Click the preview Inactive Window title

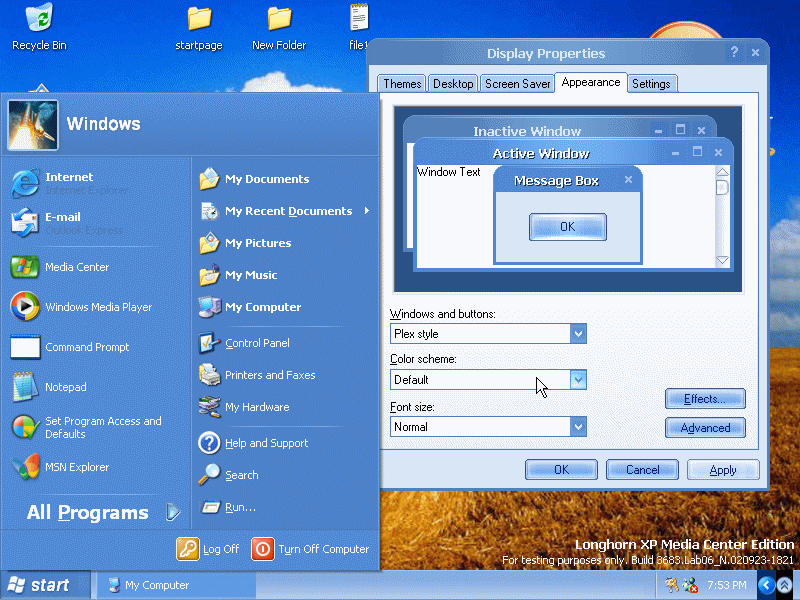tap(527, 131)
